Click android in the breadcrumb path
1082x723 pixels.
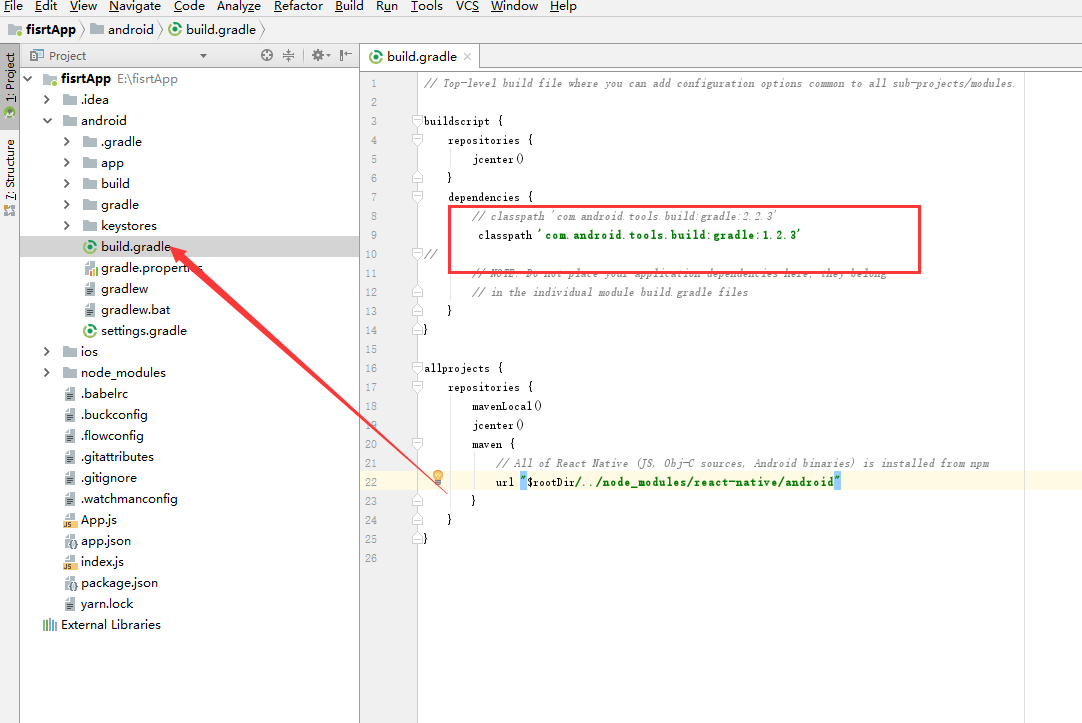130,29
